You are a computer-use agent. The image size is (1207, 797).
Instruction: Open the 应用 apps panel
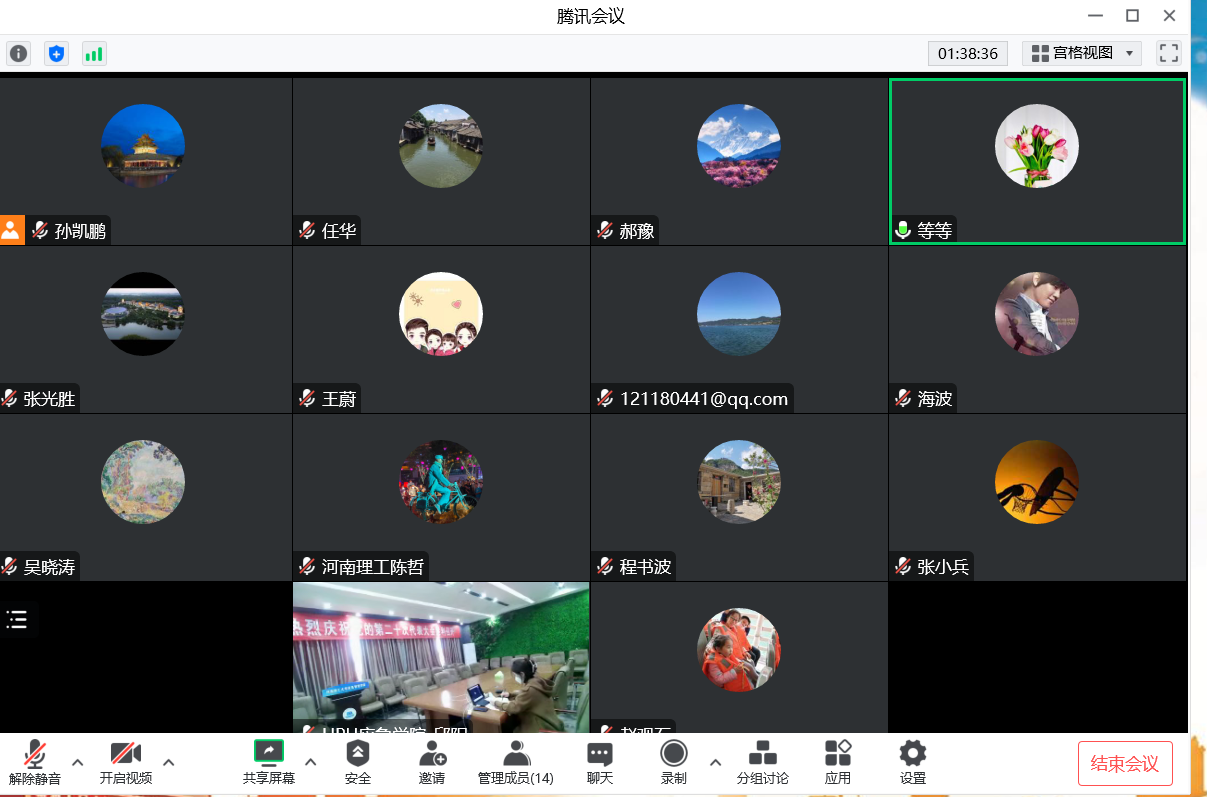click(837, 762)
